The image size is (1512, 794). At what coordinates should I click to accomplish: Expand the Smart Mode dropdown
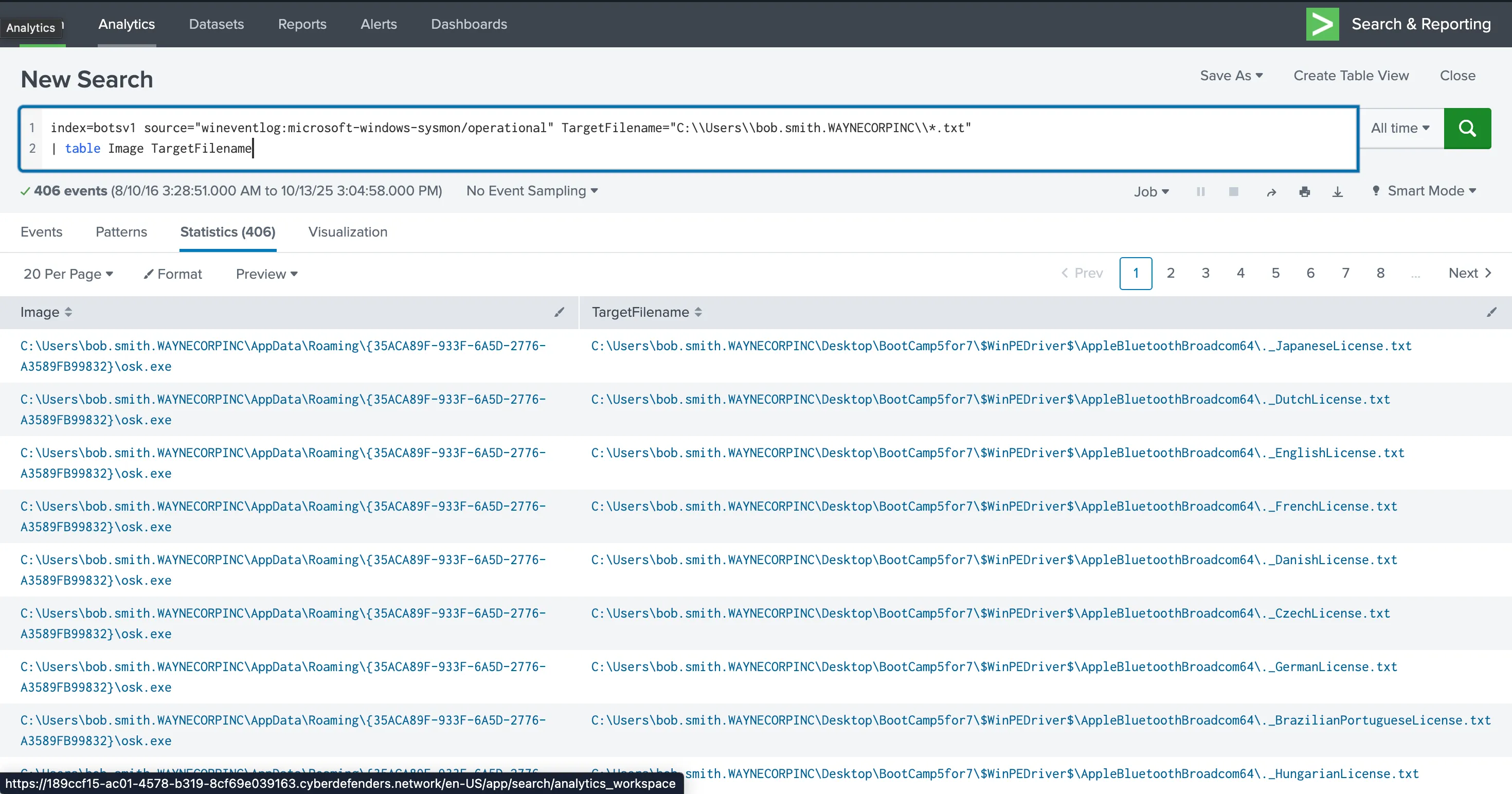pos(1425,191)
